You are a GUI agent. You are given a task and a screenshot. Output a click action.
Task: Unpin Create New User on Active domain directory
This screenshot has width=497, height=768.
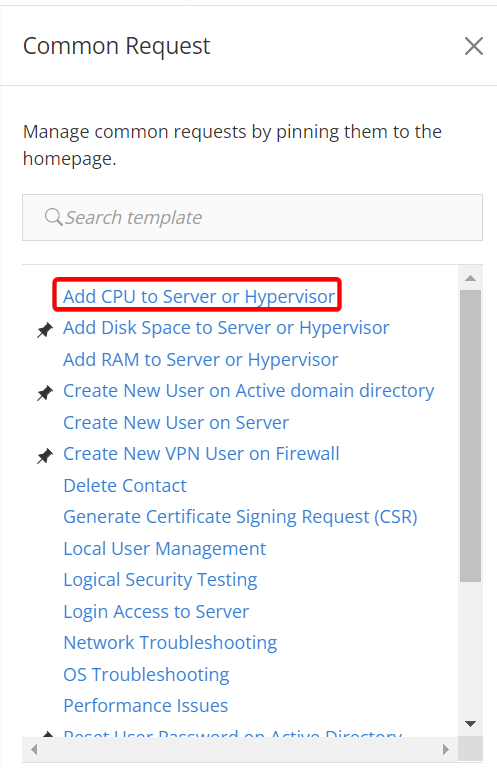(x=45, y=393)
